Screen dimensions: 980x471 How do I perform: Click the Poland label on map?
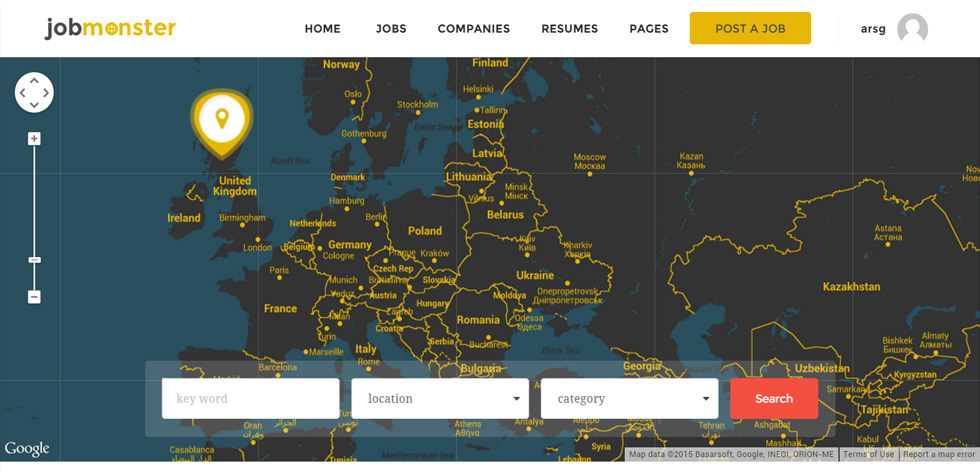click(425, 231)
